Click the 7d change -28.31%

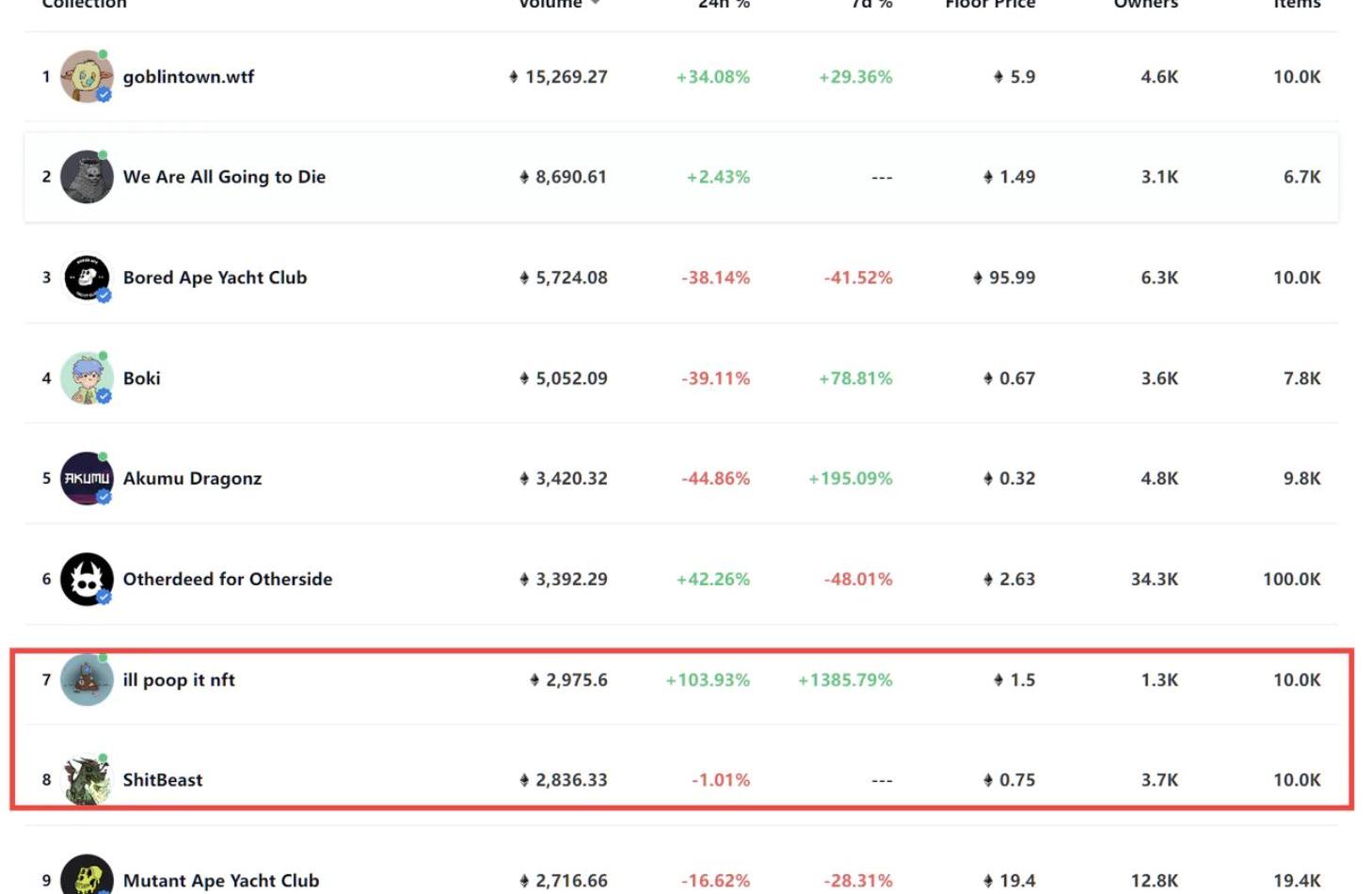pos(858,881)
